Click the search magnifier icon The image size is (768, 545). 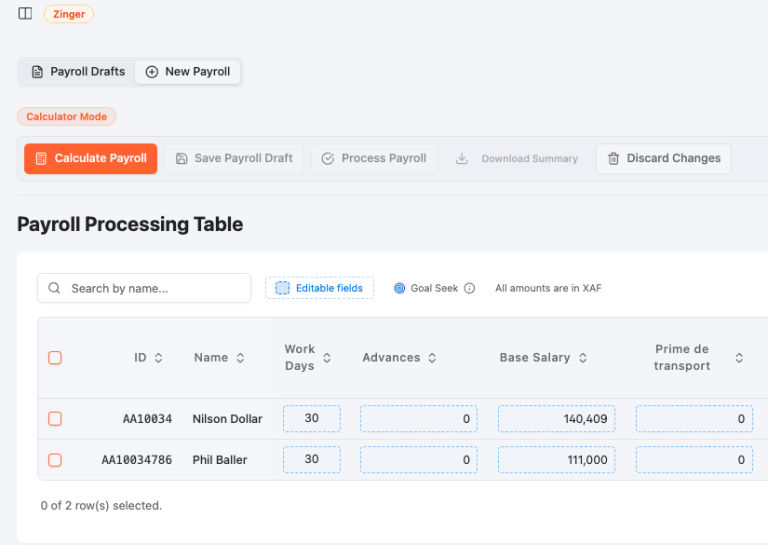55,288
